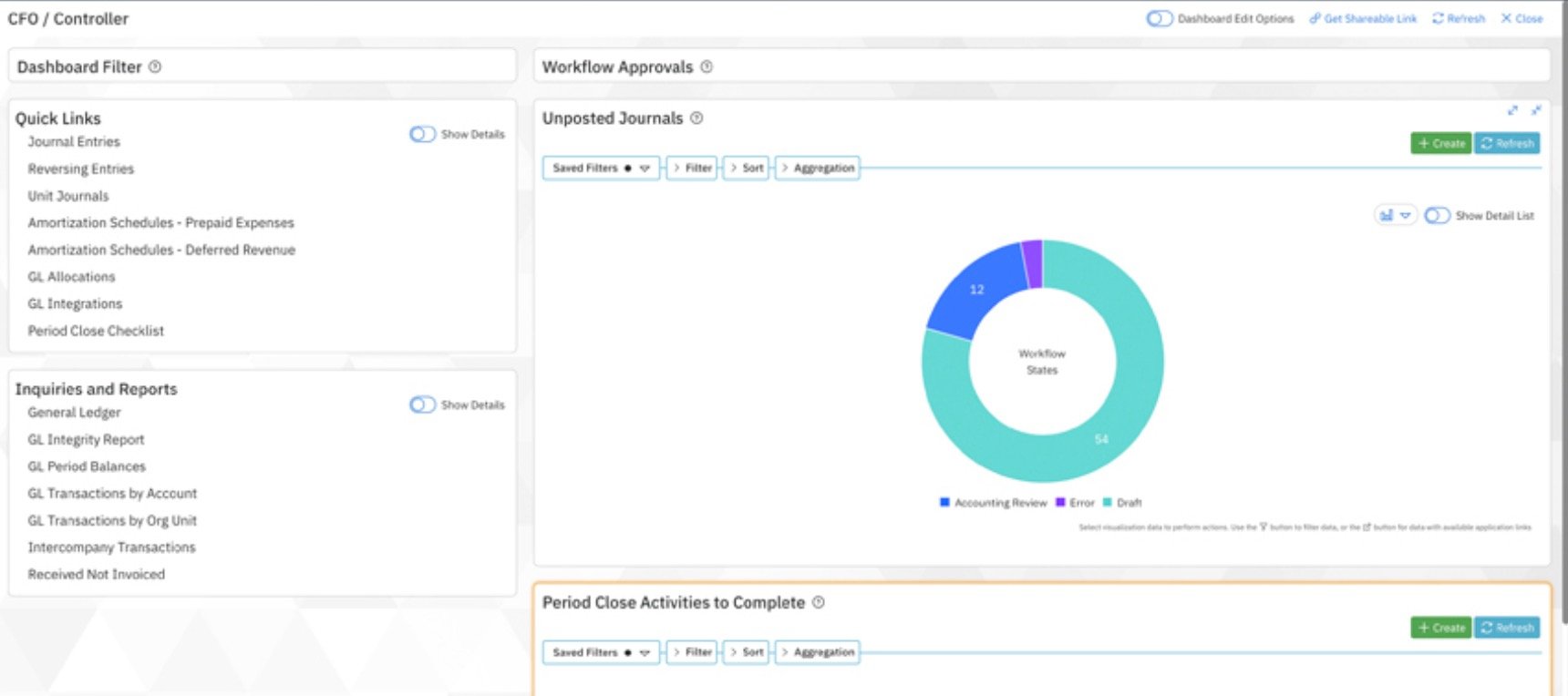Click the Dashboard Filter help icon
The height and width of the screenshot is (696, 1568).
pos(155,67)
